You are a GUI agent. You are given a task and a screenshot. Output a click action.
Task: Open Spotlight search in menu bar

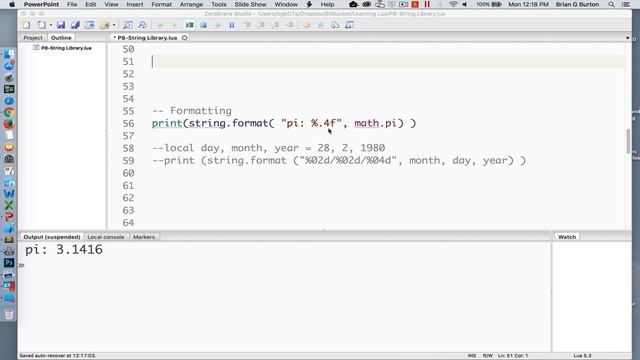click(611, 4)
